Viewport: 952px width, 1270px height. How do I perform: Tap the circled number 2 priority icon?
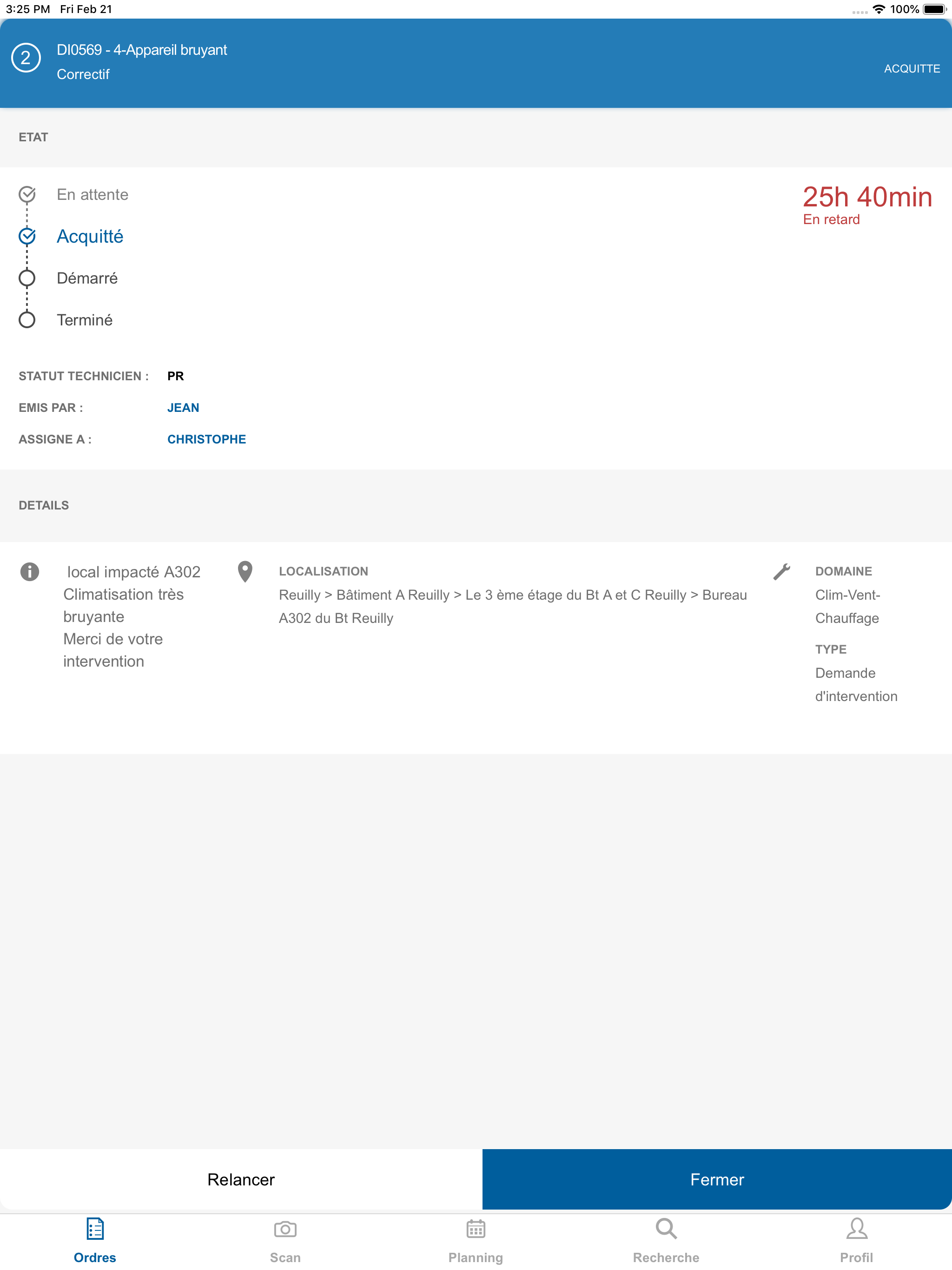pyautogui.click(x=26, y=58)
